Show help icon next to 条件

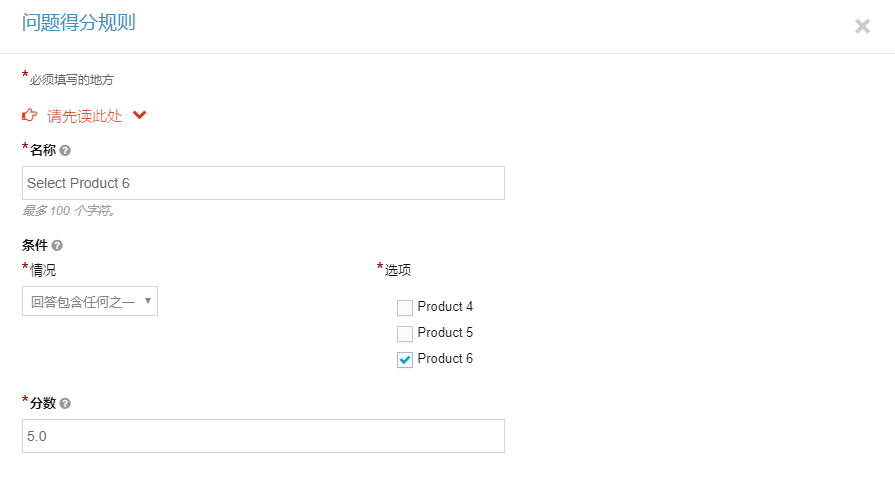coord(57,245)
